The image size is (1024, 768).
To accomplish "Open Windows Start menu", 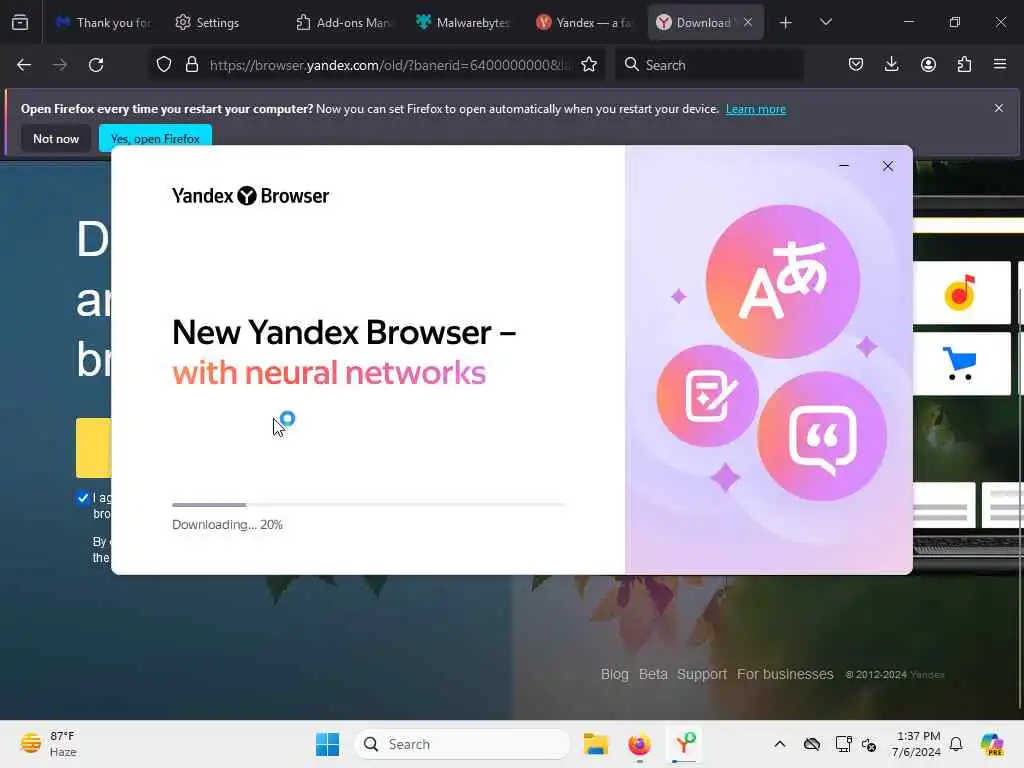I will click(327, 744).
